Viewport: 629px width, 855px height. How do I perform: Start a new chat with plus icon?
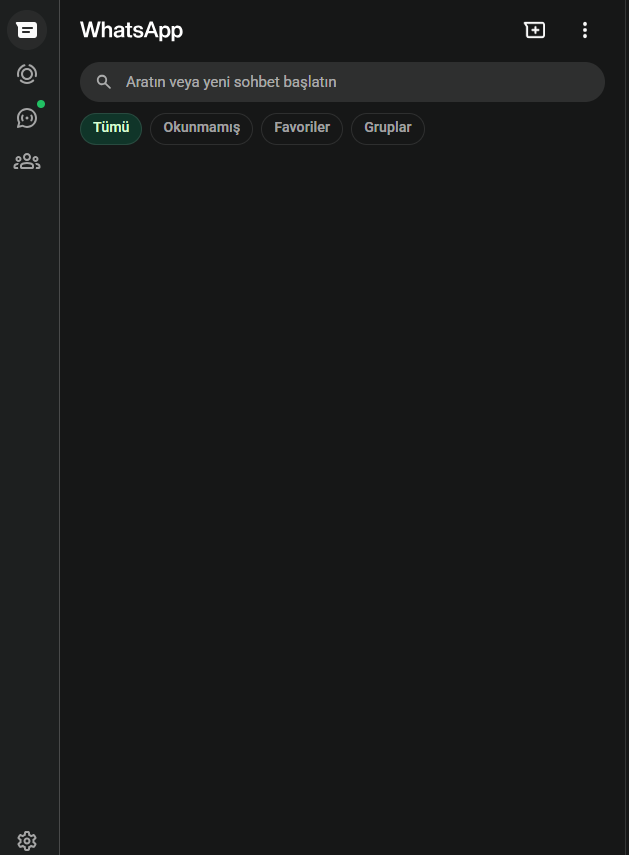(x=535, y=30)
